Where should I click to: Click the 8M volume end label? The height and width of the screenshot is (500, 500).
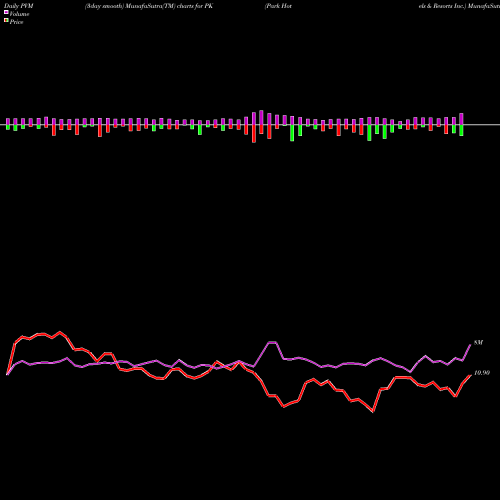tap(478, 343)
